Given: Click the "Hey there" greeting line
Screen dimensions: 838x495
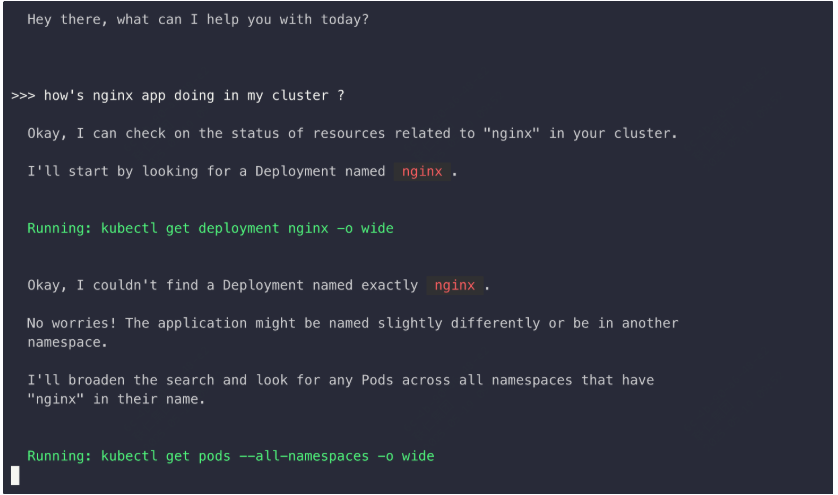Looking at the screenshot, I should click(198, 19).
